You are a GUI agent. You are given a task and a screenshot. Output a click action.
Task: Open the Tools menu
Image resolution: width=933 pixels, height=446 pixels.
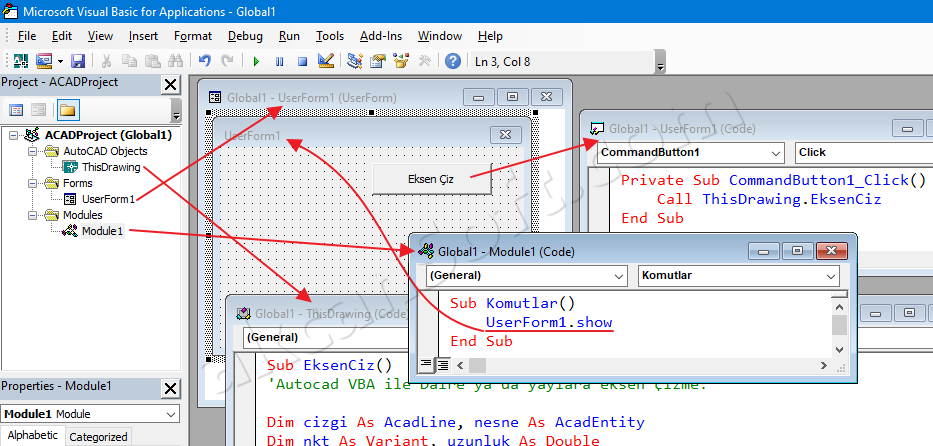[330, 36]
